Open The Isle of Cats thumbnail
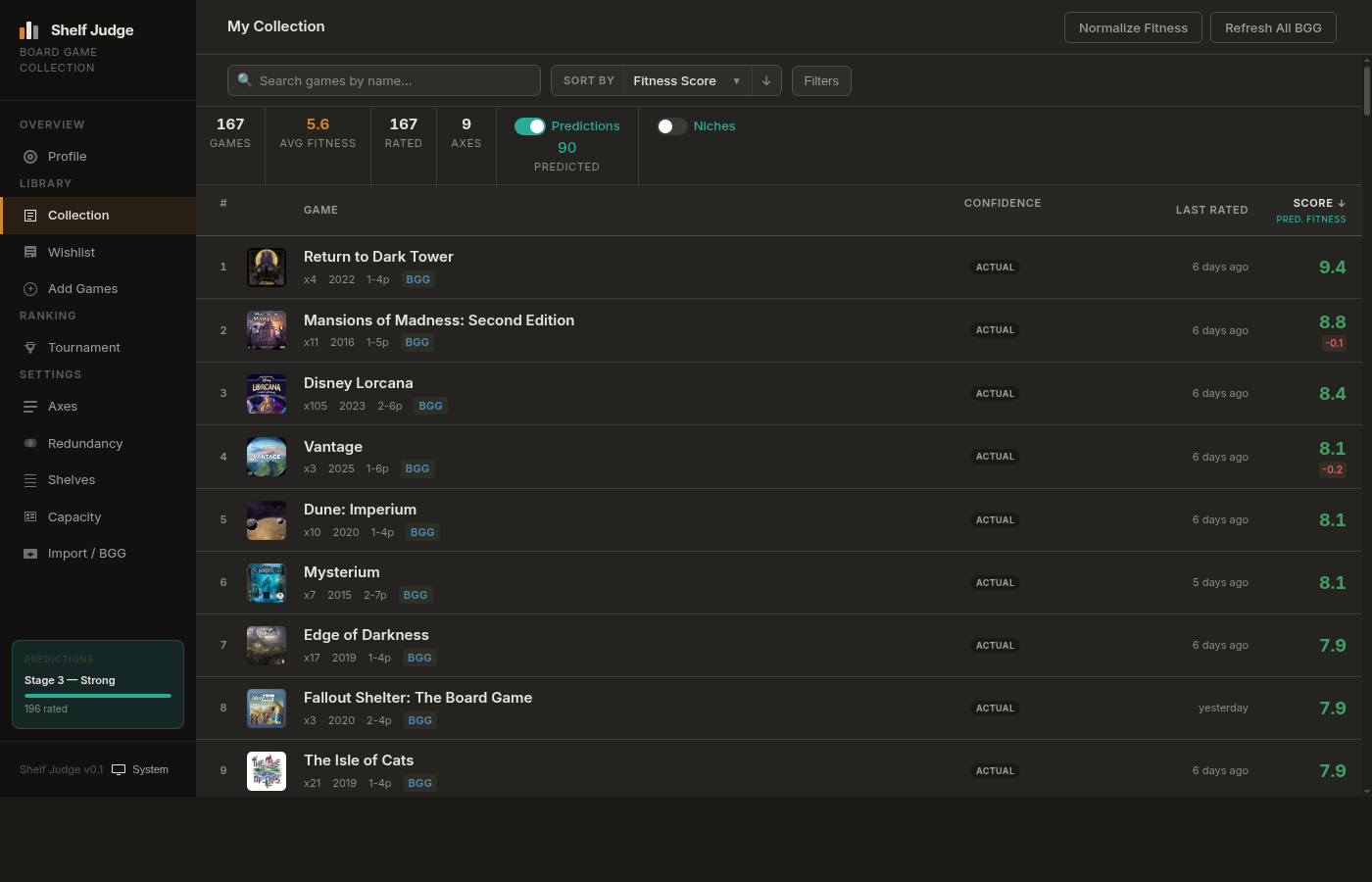1372x882 pixels. pos(267,771)
